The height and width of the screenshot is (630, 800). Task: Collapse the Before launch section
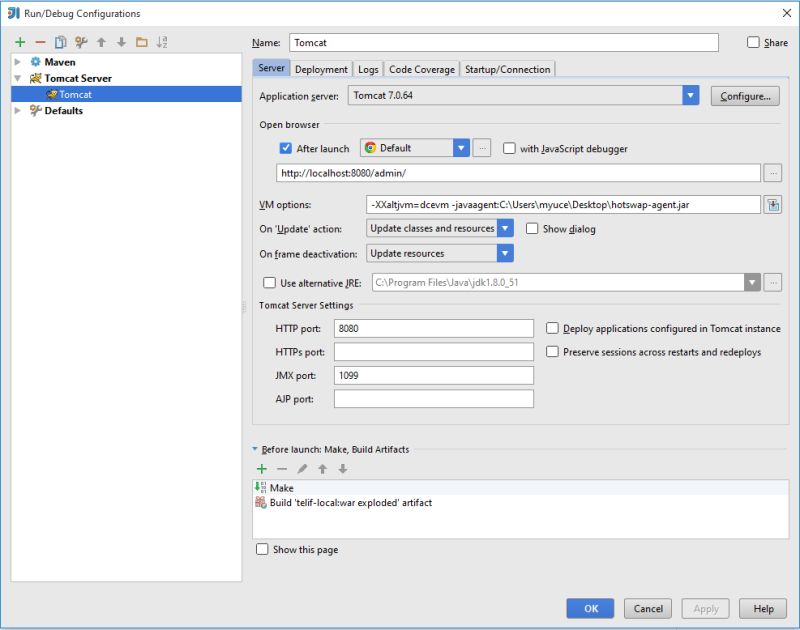[x=255, y=449]
